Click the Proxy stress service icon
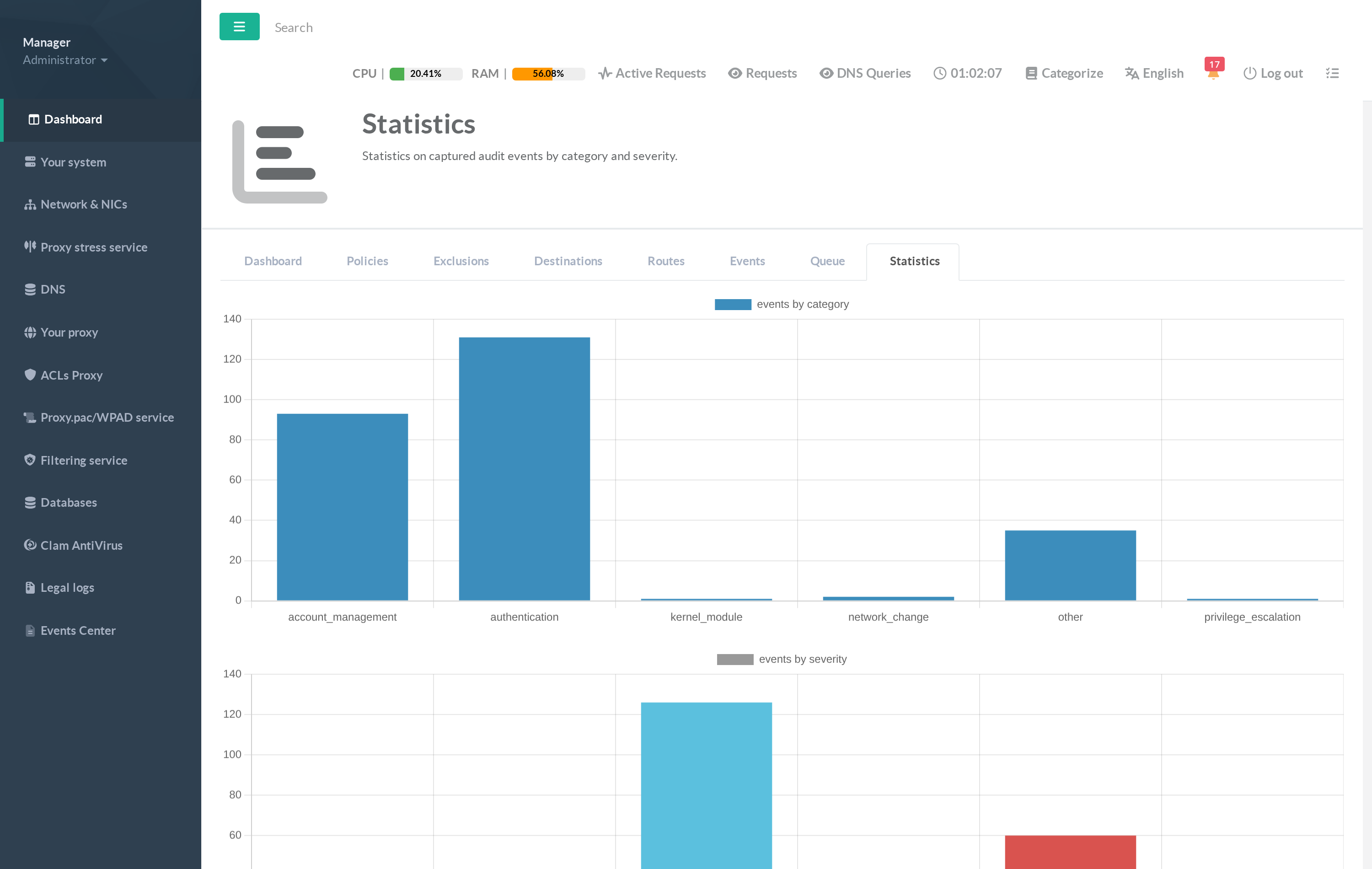The width and height of the screenshot is (1372, 869). coord(30,247)
